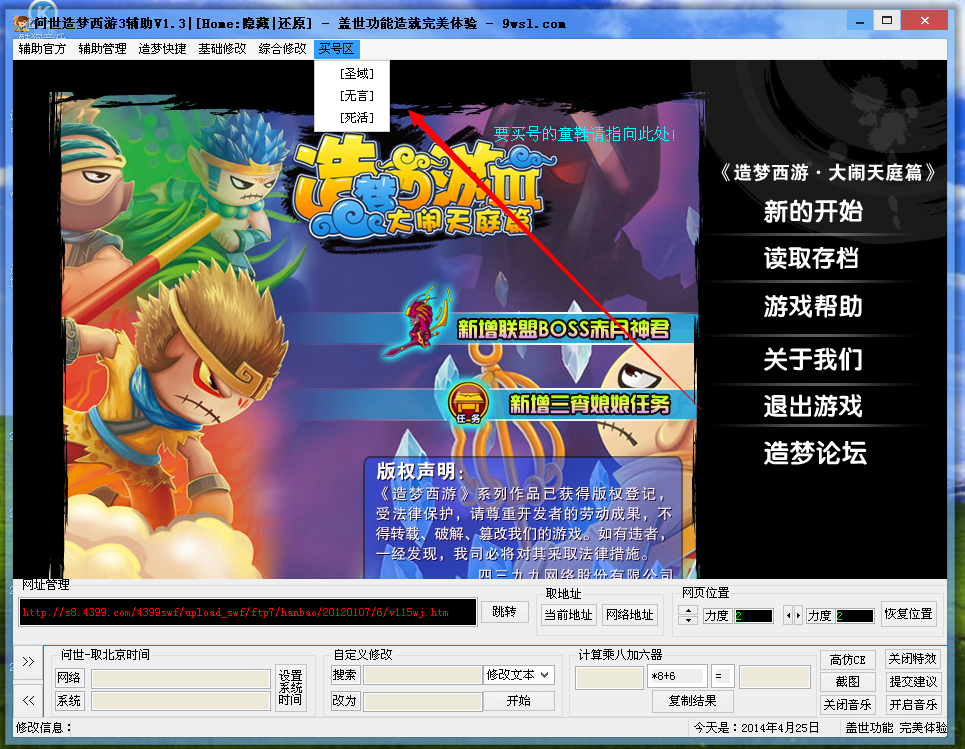Select the [圣域] menu entry

(352, 74)
